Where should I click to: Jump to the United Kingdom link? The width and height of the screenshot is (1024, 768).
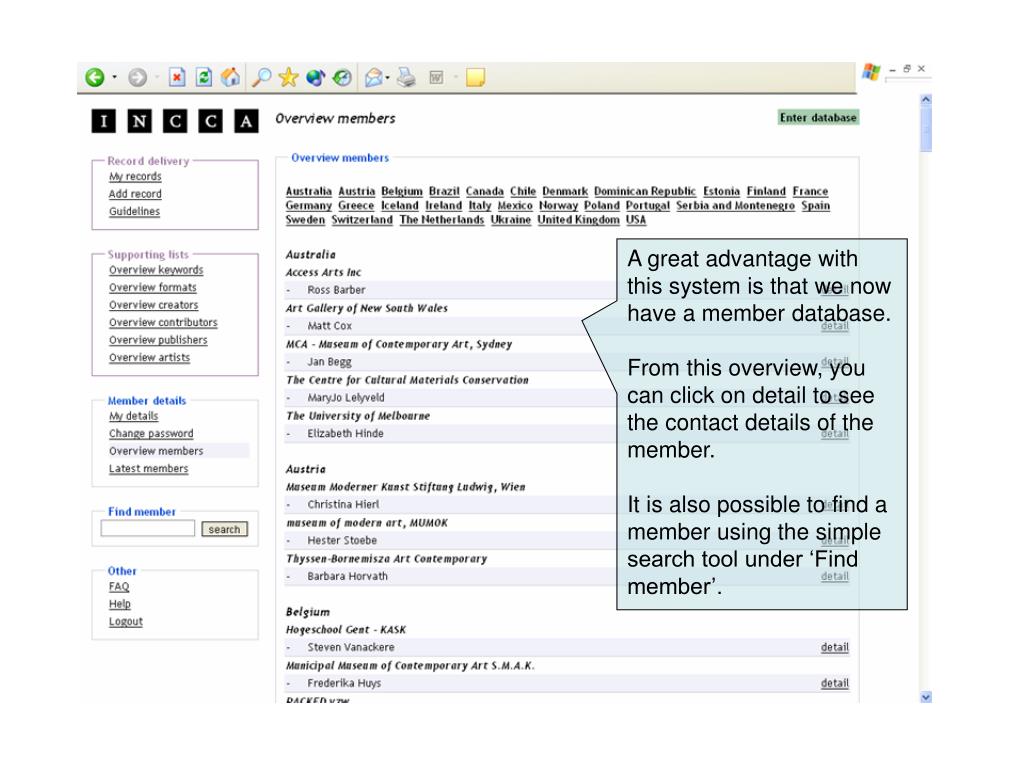(579, 220)
